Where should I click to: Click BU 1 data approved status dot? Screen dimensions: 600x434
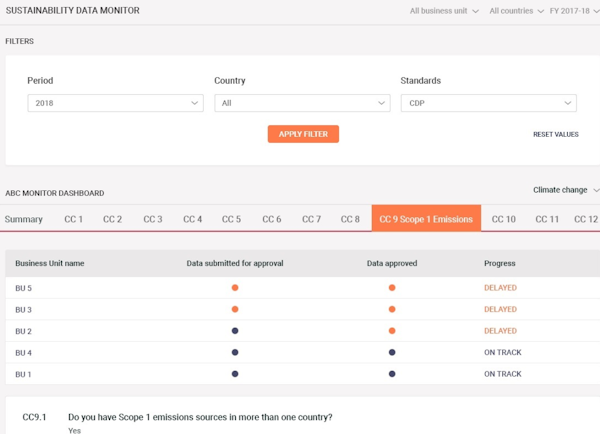(392, 374)
